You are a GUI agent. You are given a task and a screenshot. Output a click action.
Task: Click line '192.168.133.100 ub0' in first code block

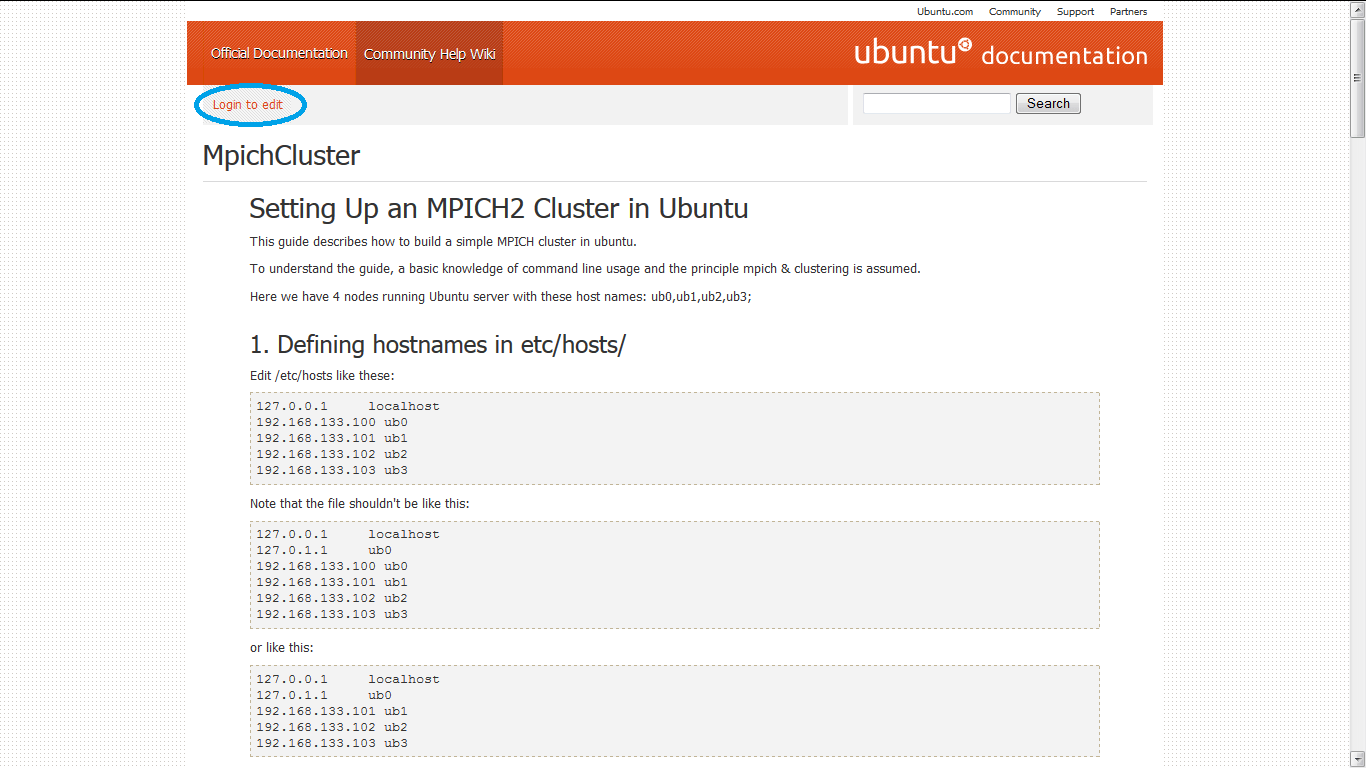click(x=332, y=422)
